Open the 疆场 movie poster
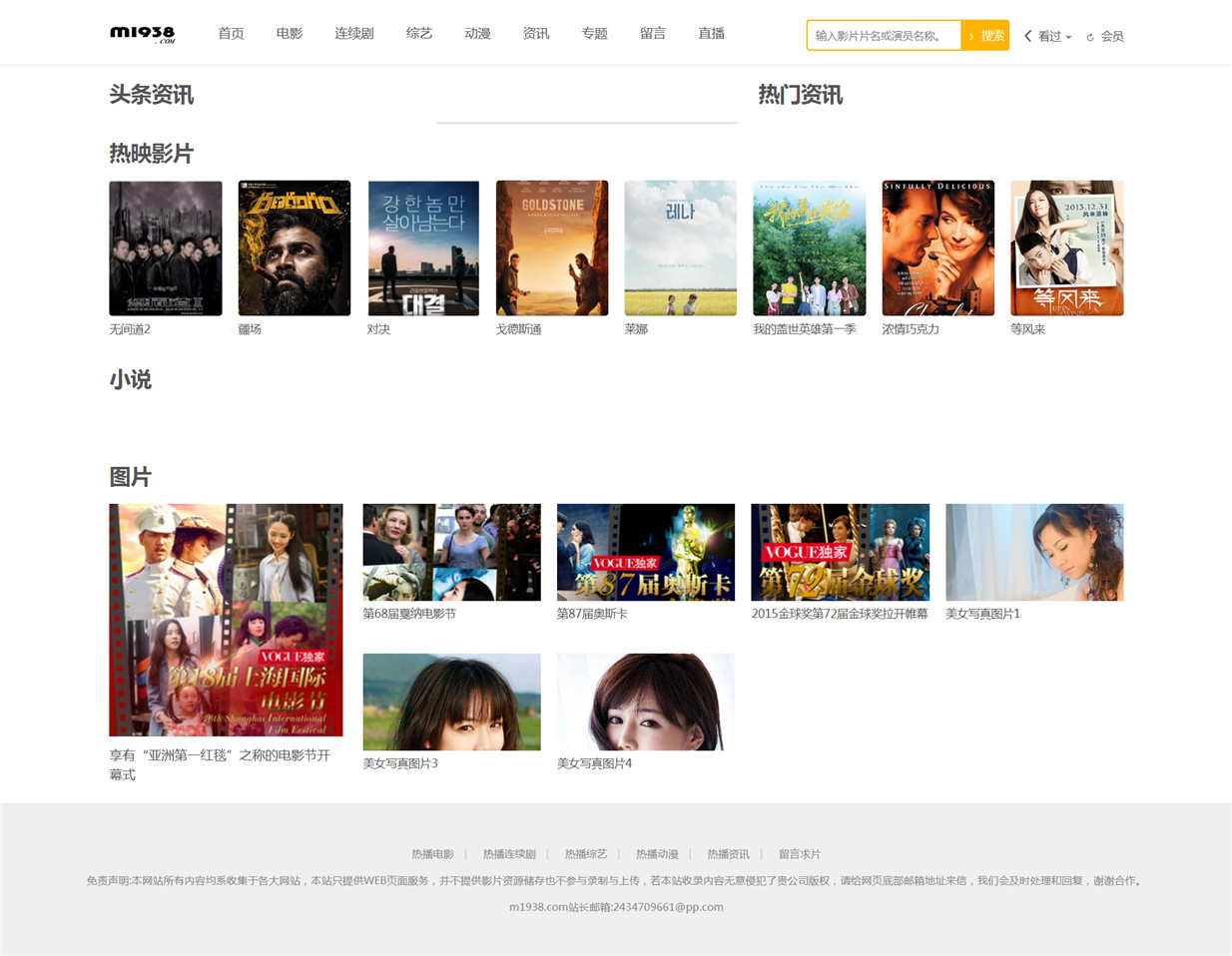The height and width of the screenshot is (956, 1232). click(295, 248)
